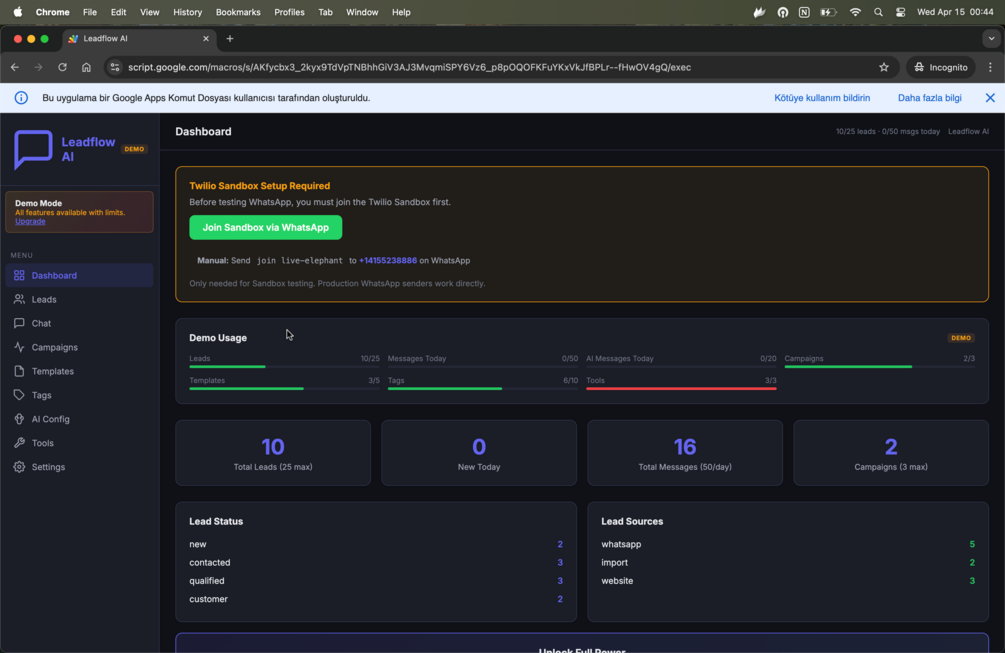The width and height of the screenshot is (1005, 653).
Task: Click the 'contacted' lead status row
Action: click(376, 563)
